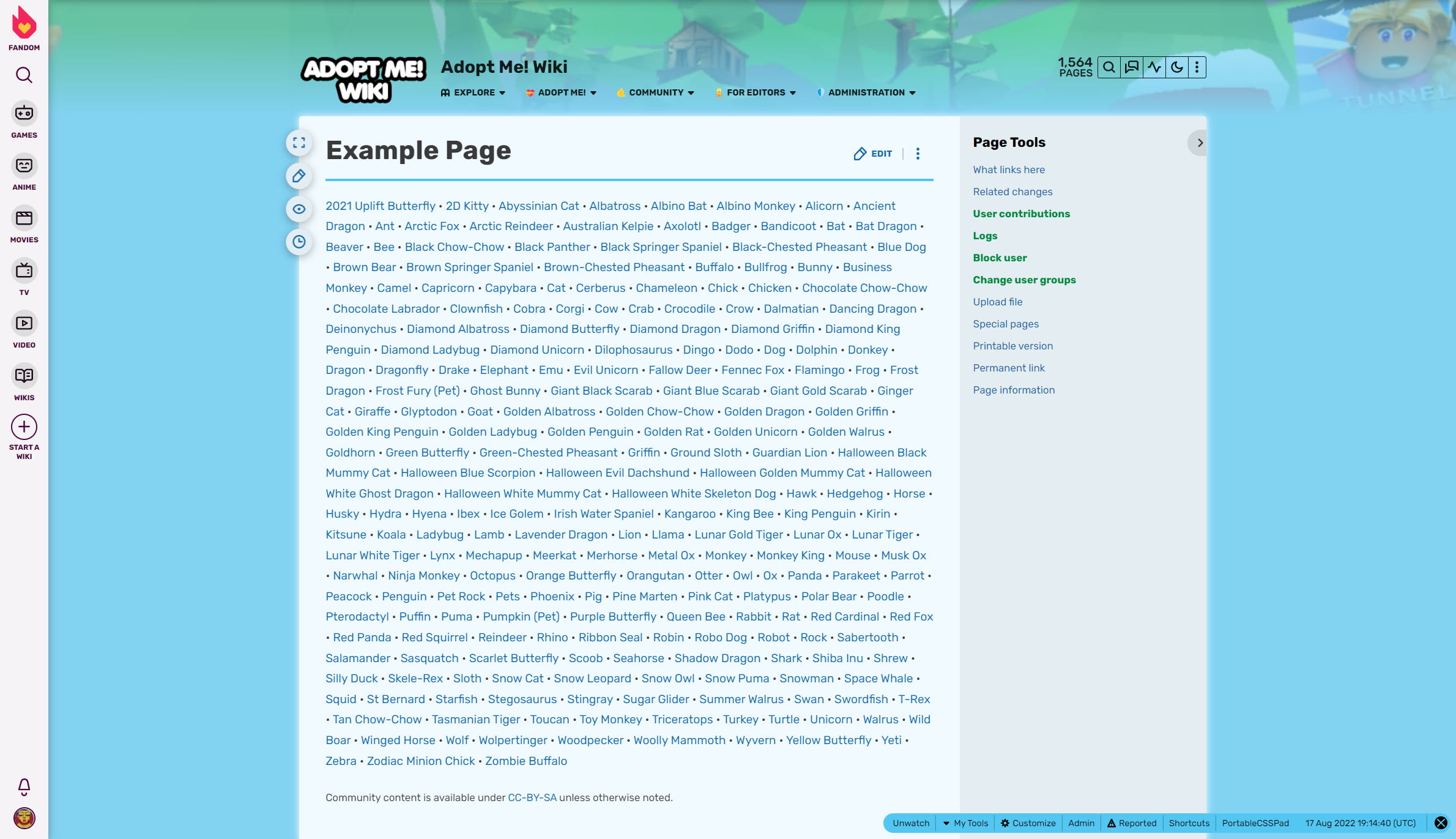Screen dimensions: 1456x839
Task: Open the notifications bell icon
Action: tap(24, 786)
